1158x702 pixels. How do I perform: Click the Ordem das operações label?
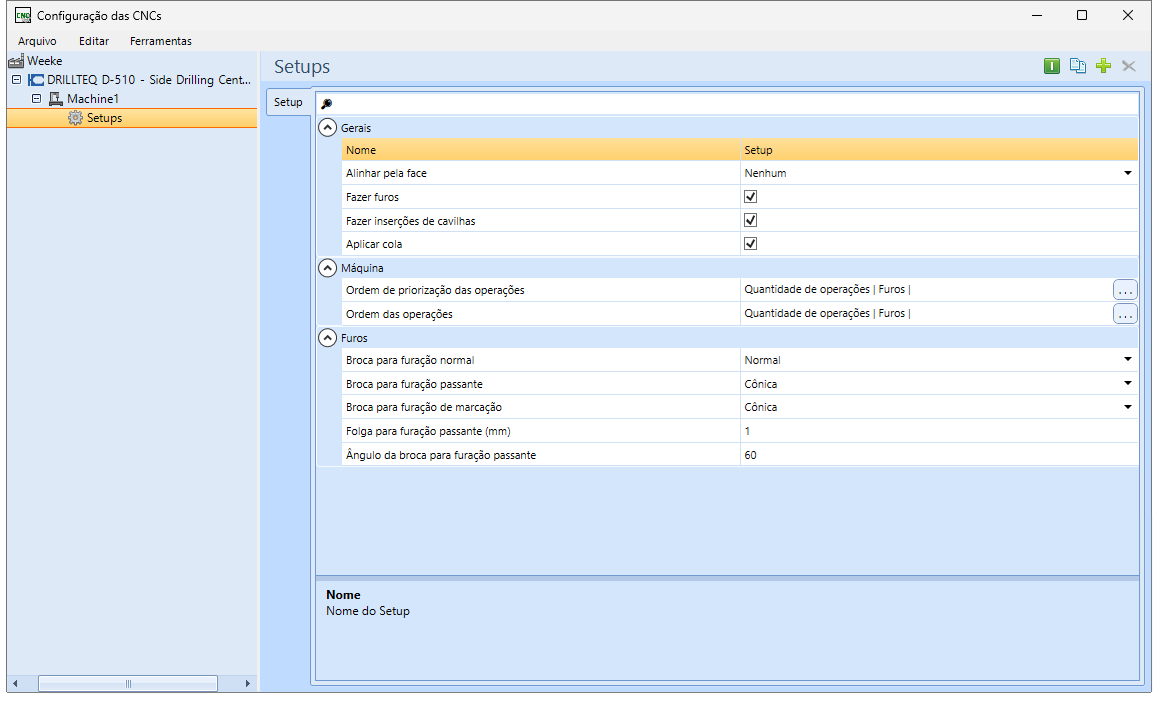tap(400, 314)
